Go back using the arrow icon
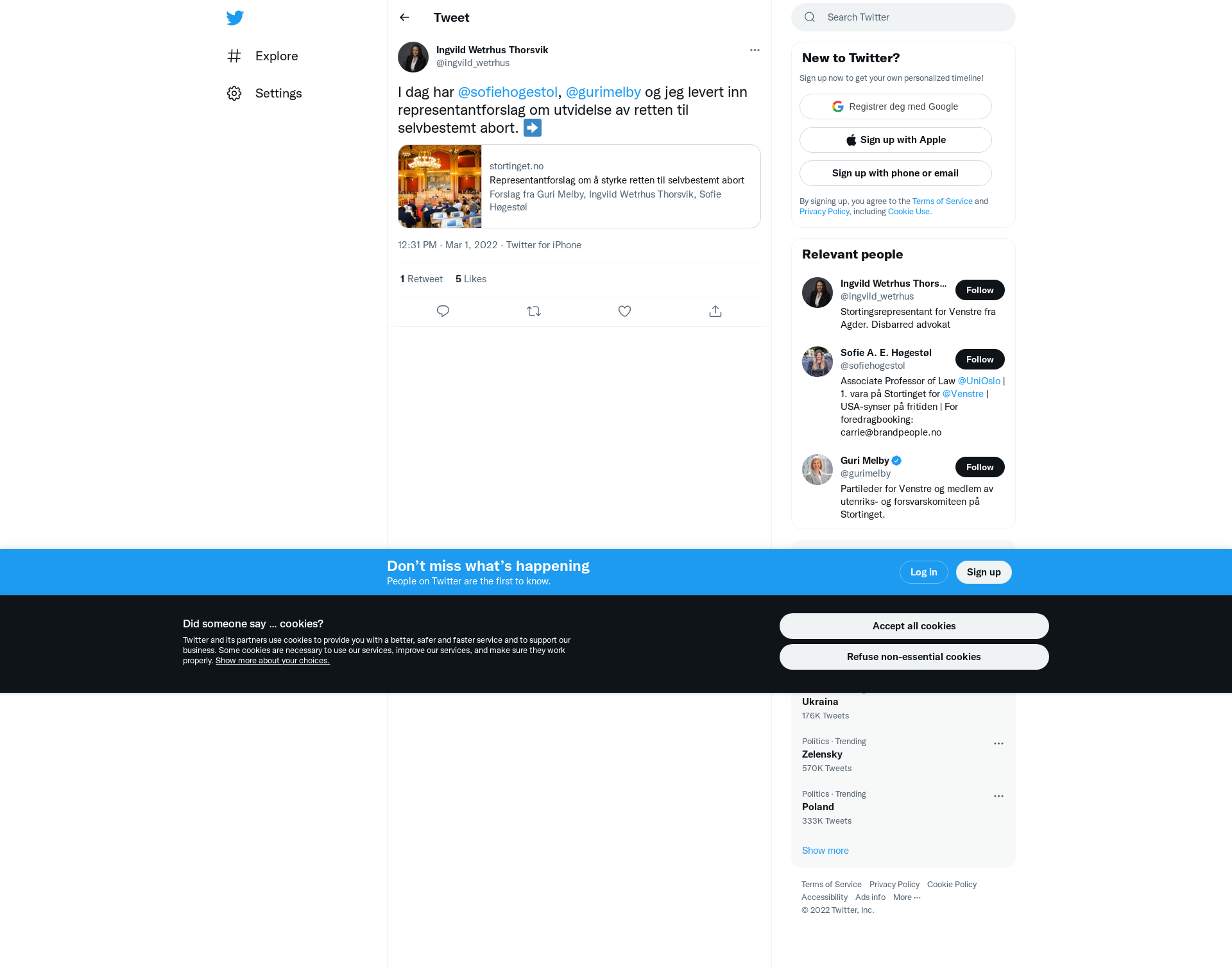 [404, 17]
